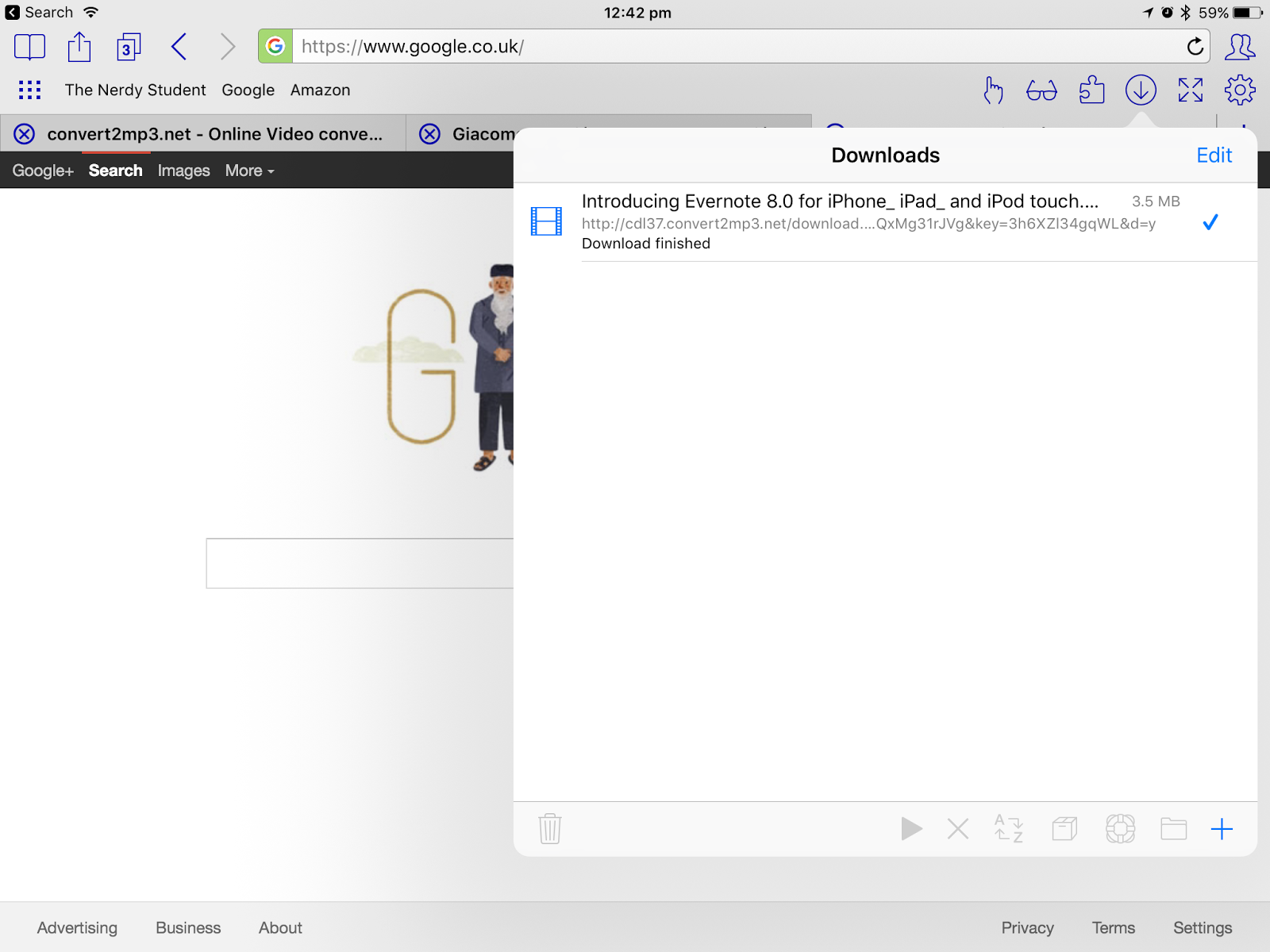Open the apps grid dots icon
The width and height of the screenshot is (1270, 952).
click(x=30, y=90)
